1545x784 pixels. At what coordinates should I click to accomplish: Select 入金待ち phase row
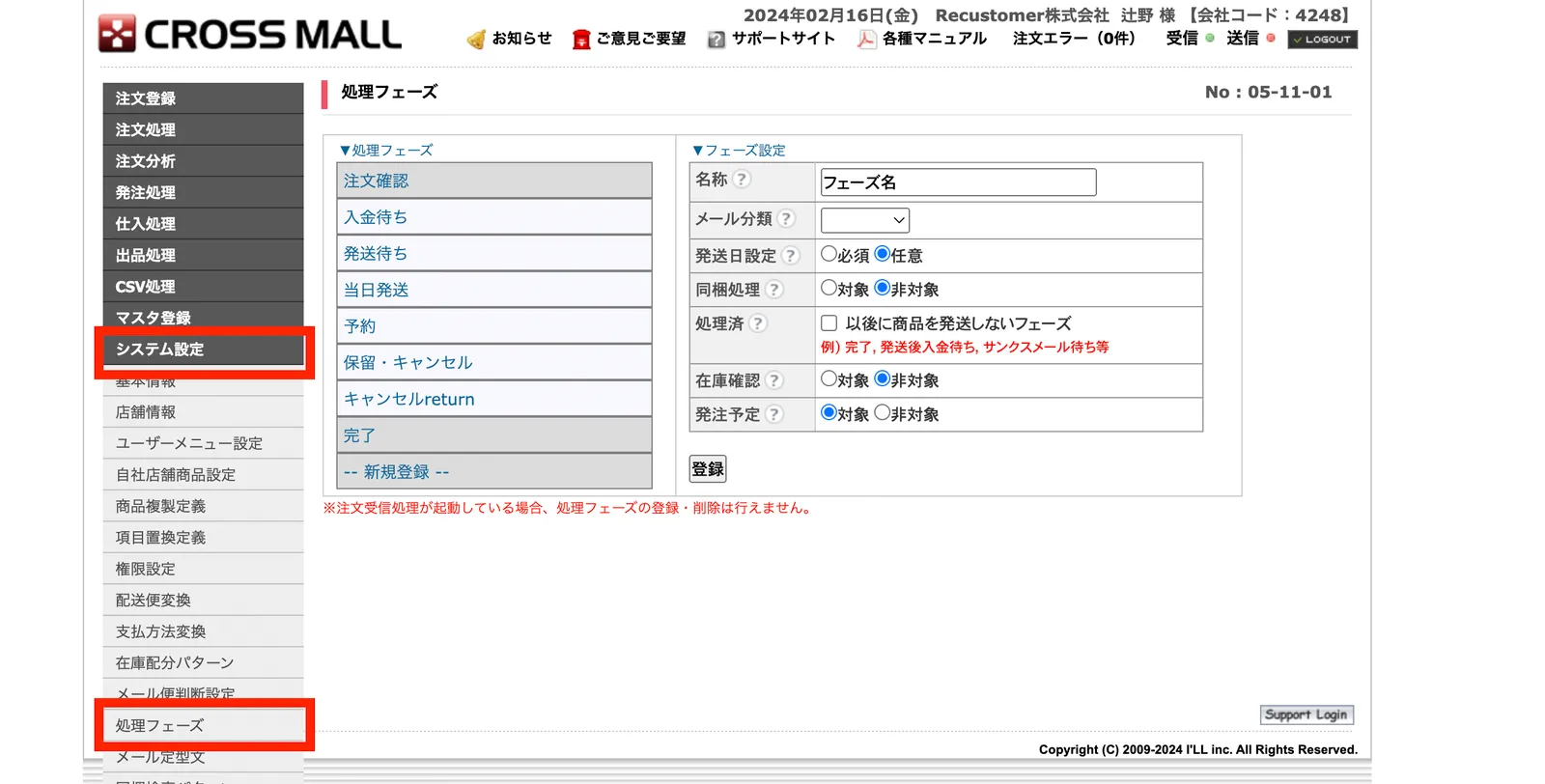[494, 217]
